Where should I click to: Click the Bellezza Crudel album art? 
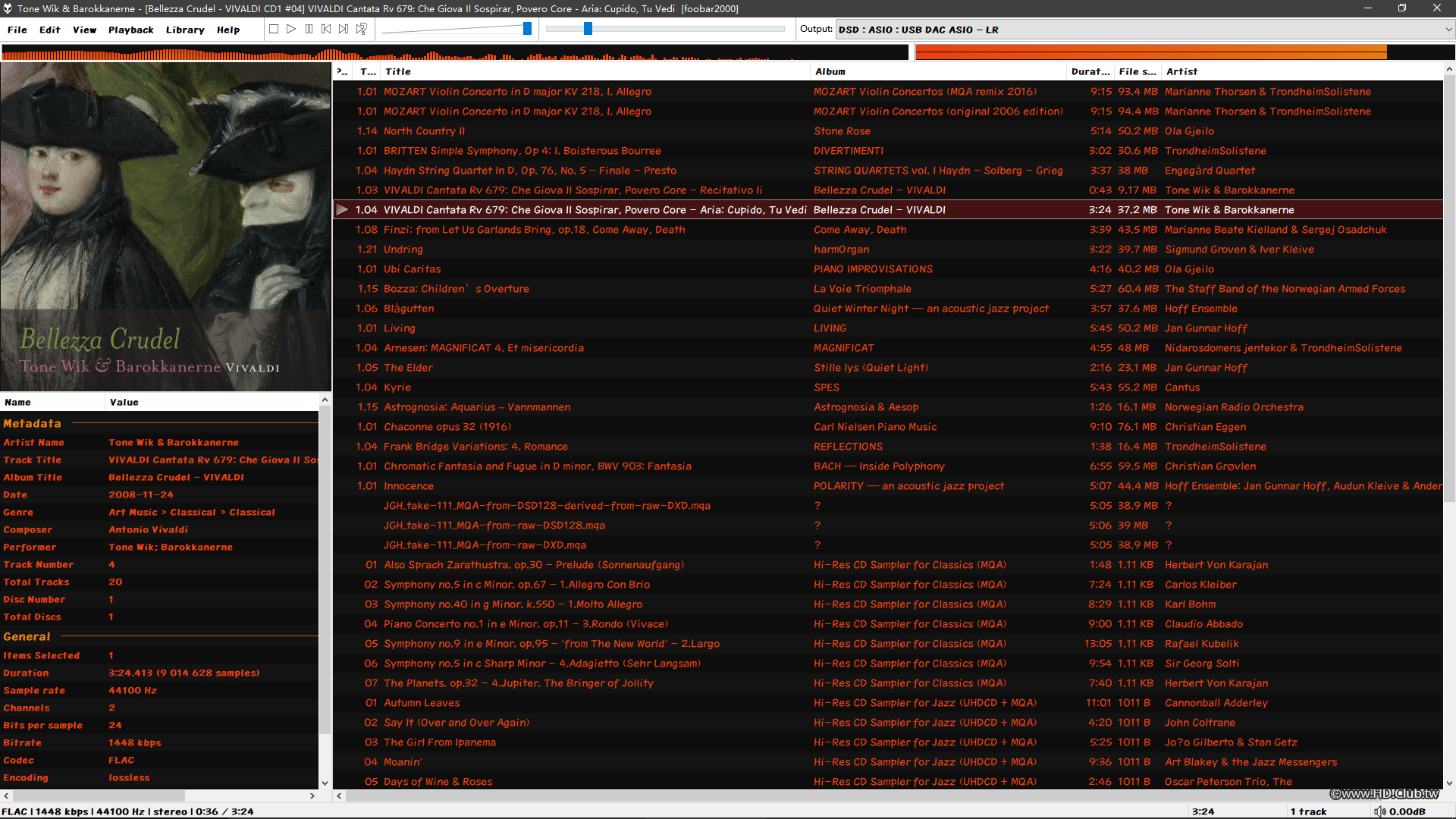click(165, 226)
